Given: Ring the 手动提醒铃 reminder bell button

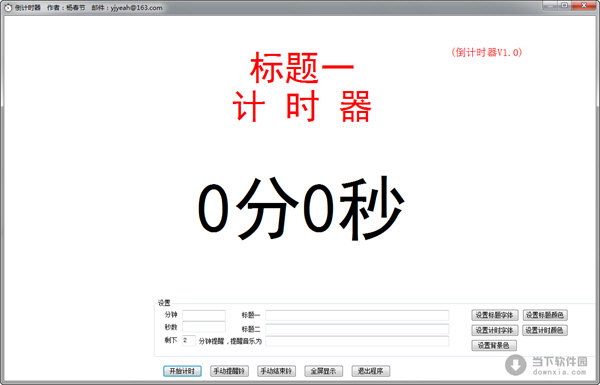Looking at the screenshot, I should coord(229,371).
